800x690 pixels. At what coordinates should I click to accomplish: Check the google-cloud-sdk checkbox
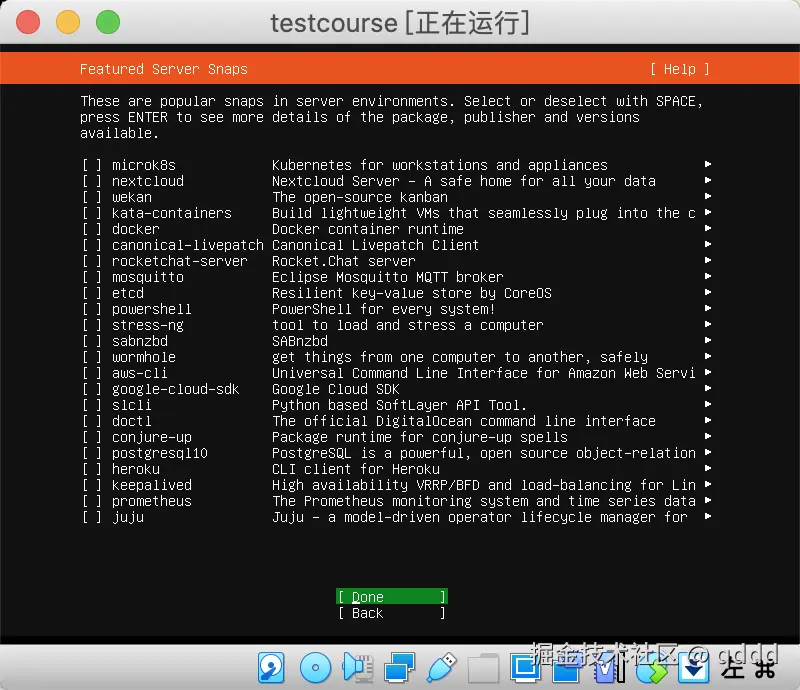(92, 389)
